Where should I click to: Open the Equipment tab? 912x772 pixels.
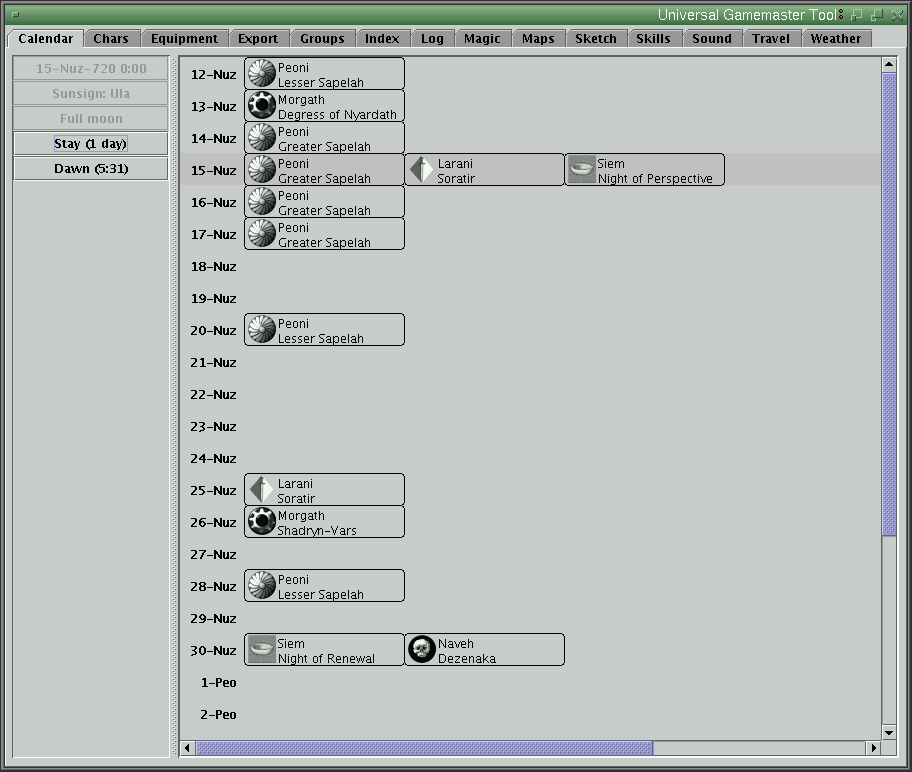point(184,38)
